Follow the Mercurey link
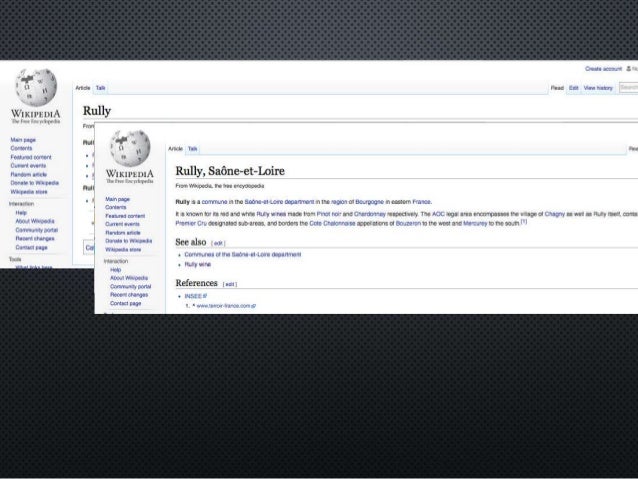 pos(475,223)
